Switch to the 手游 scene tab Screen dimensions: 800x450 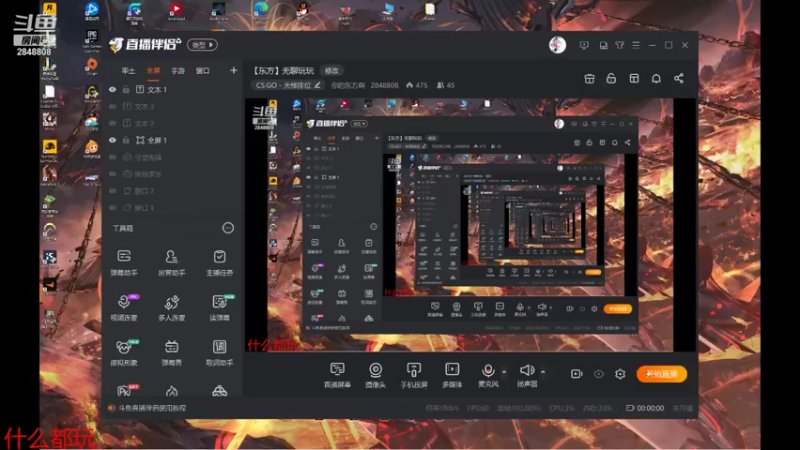coord(178,71)
